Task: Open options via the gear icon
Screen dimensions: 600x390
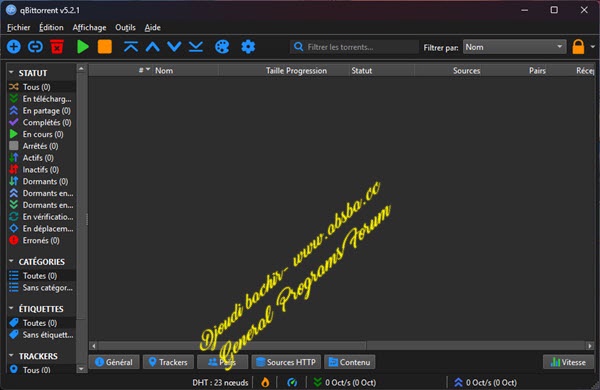Action: pyautogui.click(x=248, y=47)
